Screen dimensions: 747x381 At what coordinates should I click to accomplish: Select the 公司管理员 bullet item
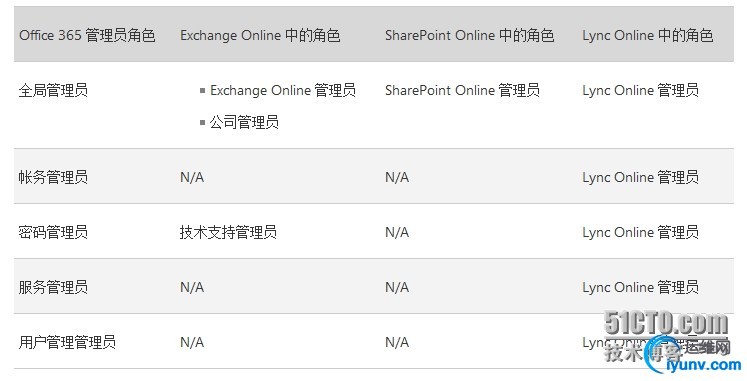click(x=244, y=122)
